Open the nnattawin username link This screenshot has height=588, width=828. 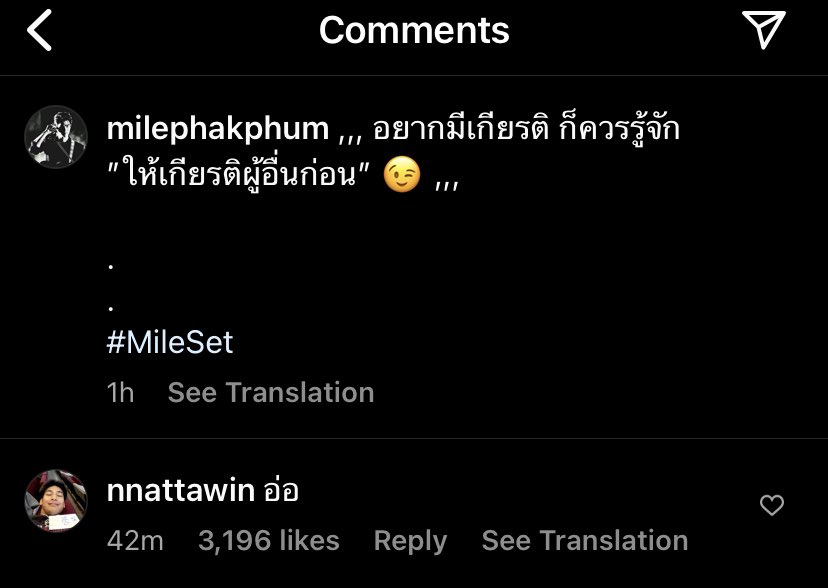[x=181, y=491]
